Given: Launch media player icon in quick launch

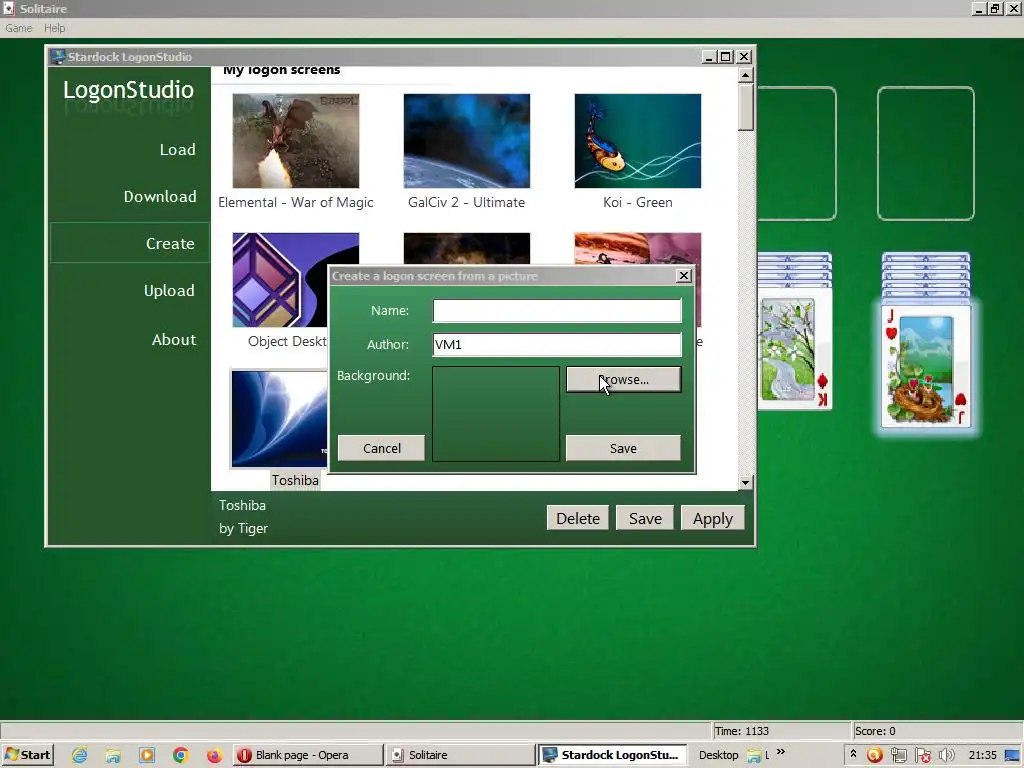Looking at the screenshot, I should [x=147, y=756].
